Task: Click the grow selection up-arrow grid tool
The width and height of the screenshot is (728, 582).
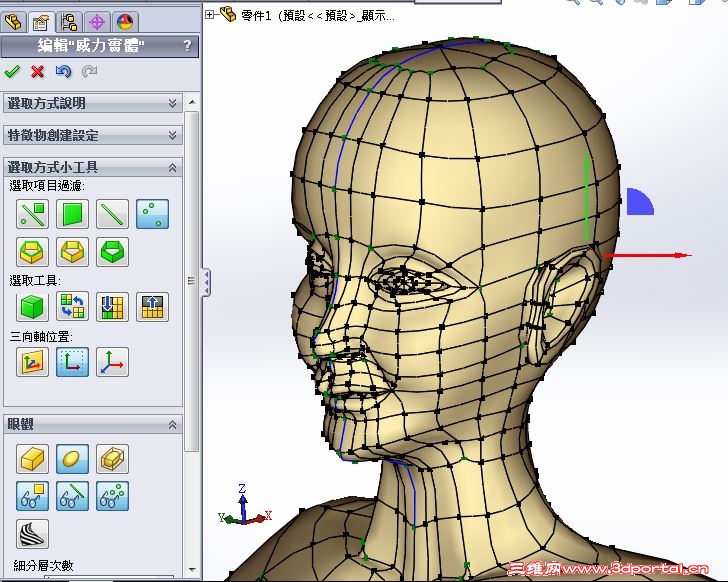Action: coord(152,307)
